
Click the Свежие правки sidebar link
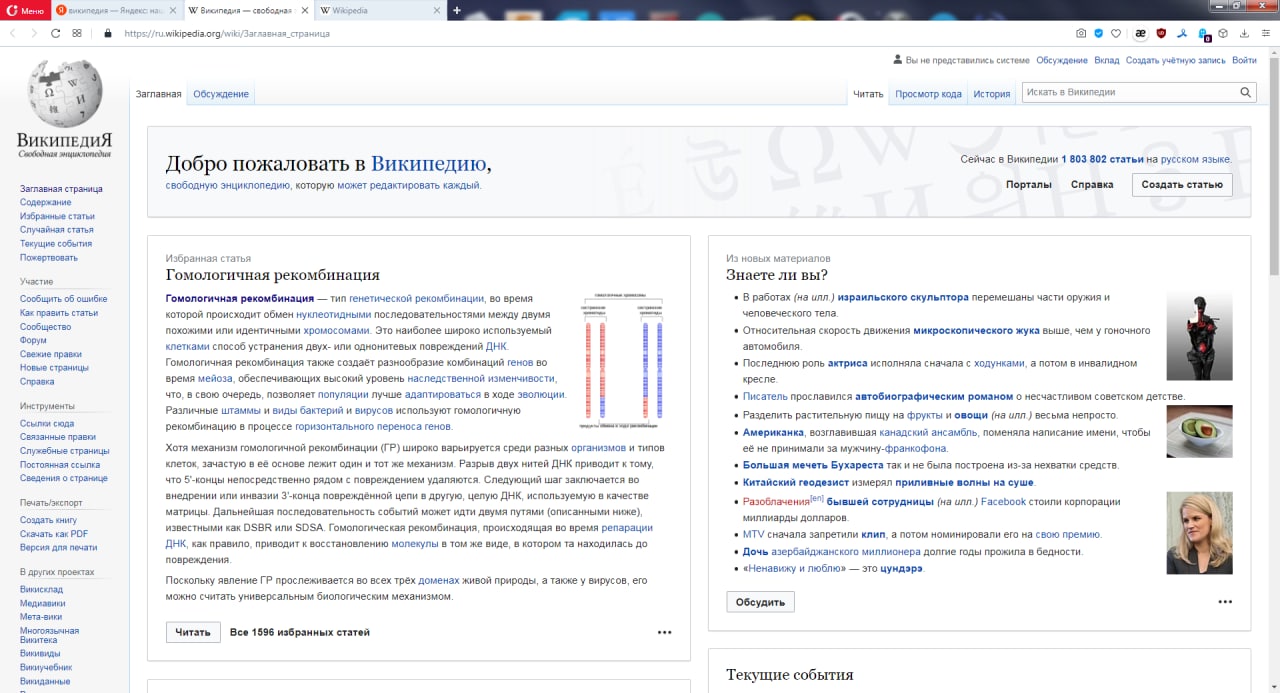(51, 354)
